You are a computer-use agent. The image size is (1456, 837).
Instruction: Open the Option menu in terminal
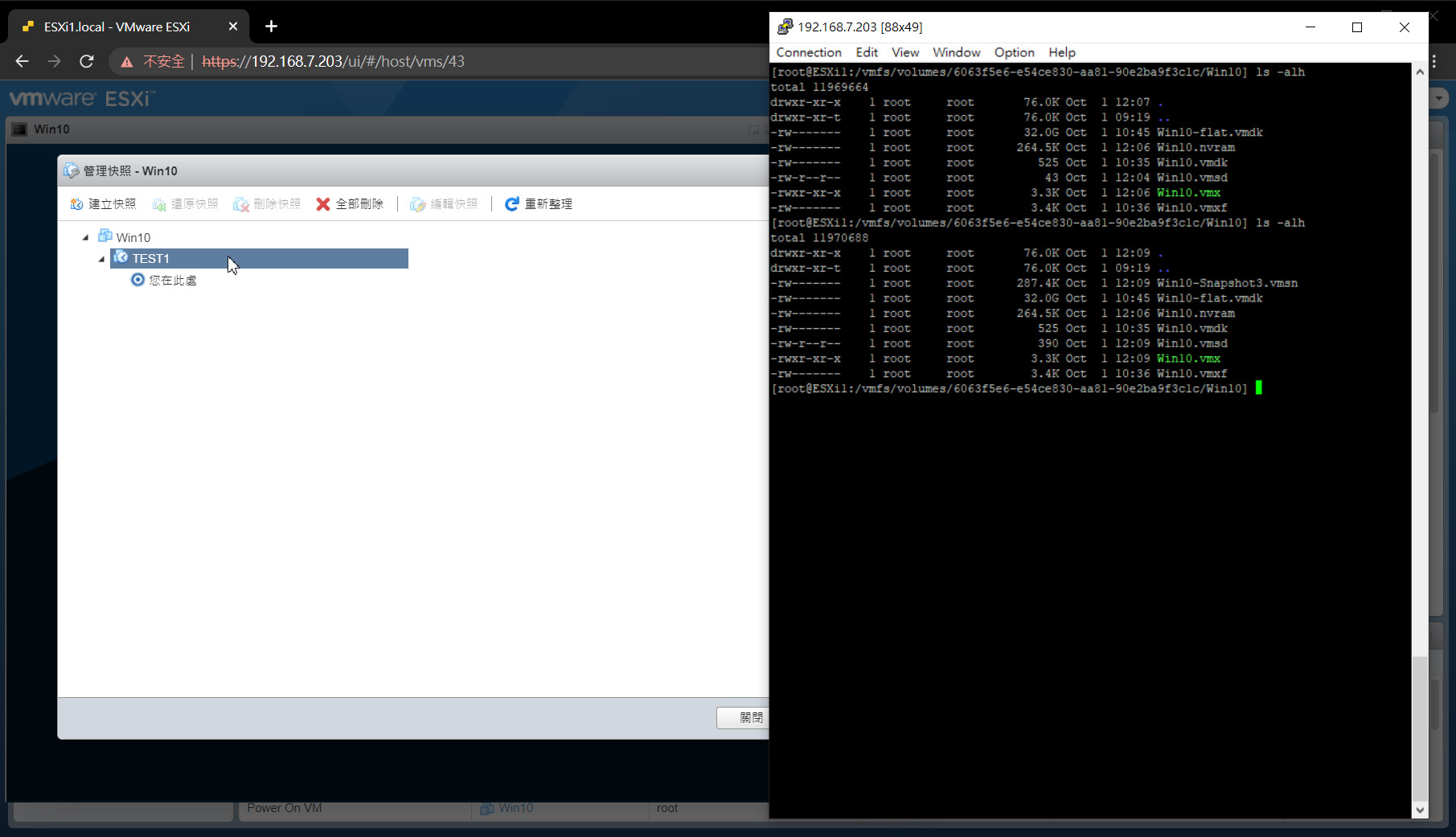pyautogui.click(x=1014, y=52)
